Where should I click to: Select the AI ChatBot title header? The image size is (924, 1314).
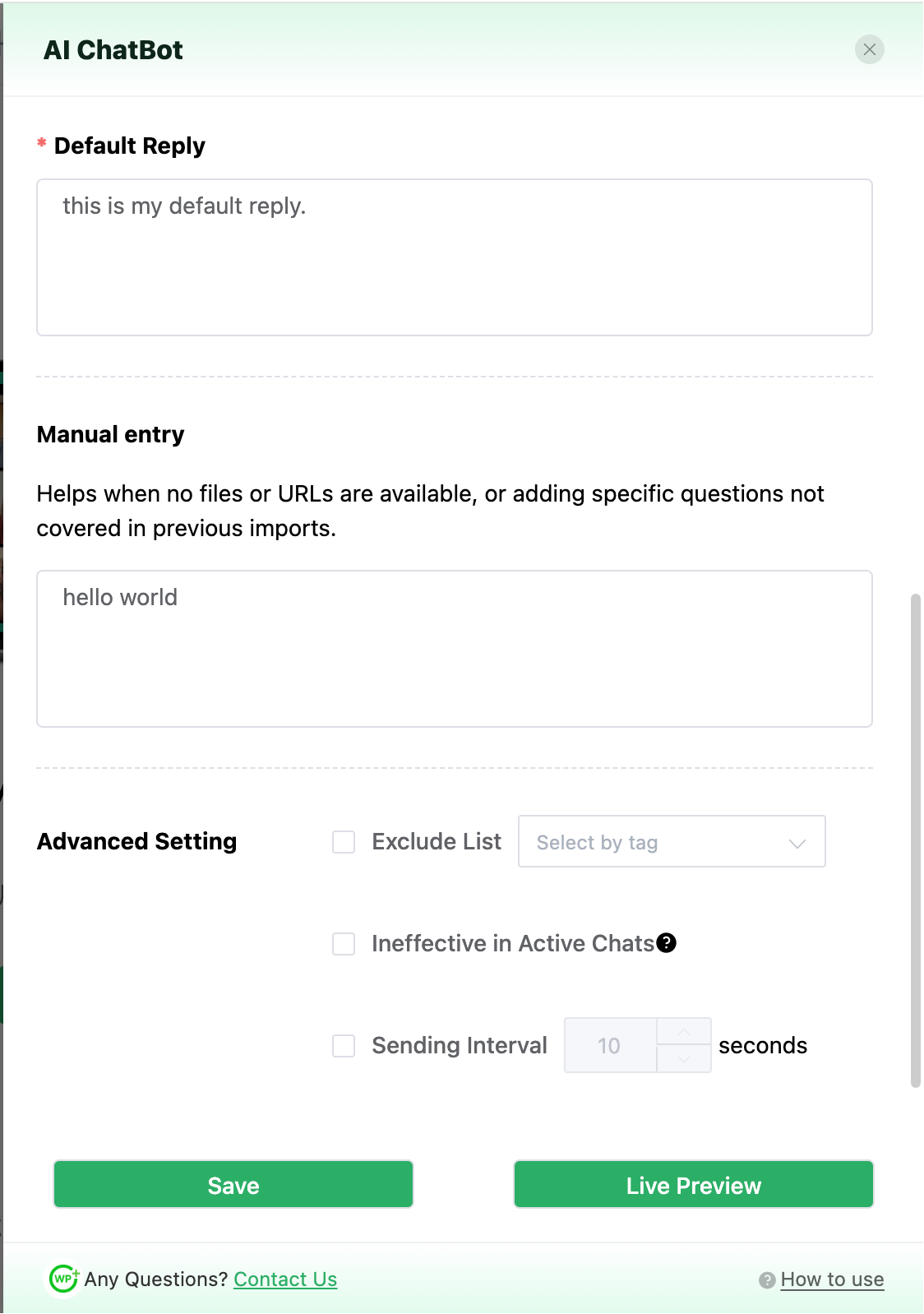[x=114, y=49]
